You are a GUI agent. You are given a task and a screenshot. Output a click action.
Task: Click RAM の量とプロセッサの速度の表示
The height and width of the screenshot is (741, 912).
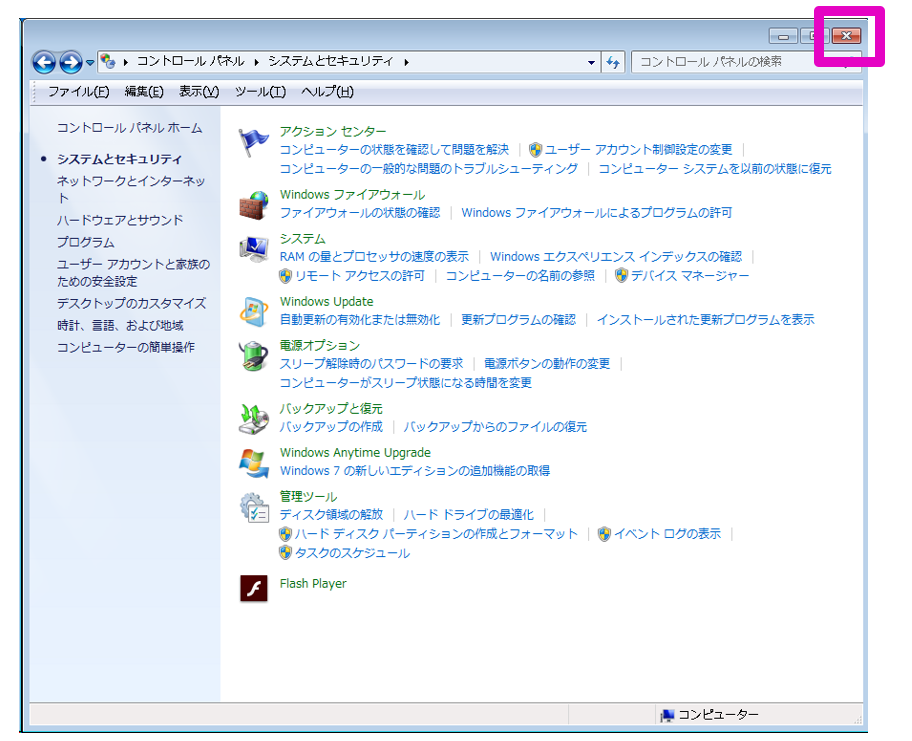[374, 256]
